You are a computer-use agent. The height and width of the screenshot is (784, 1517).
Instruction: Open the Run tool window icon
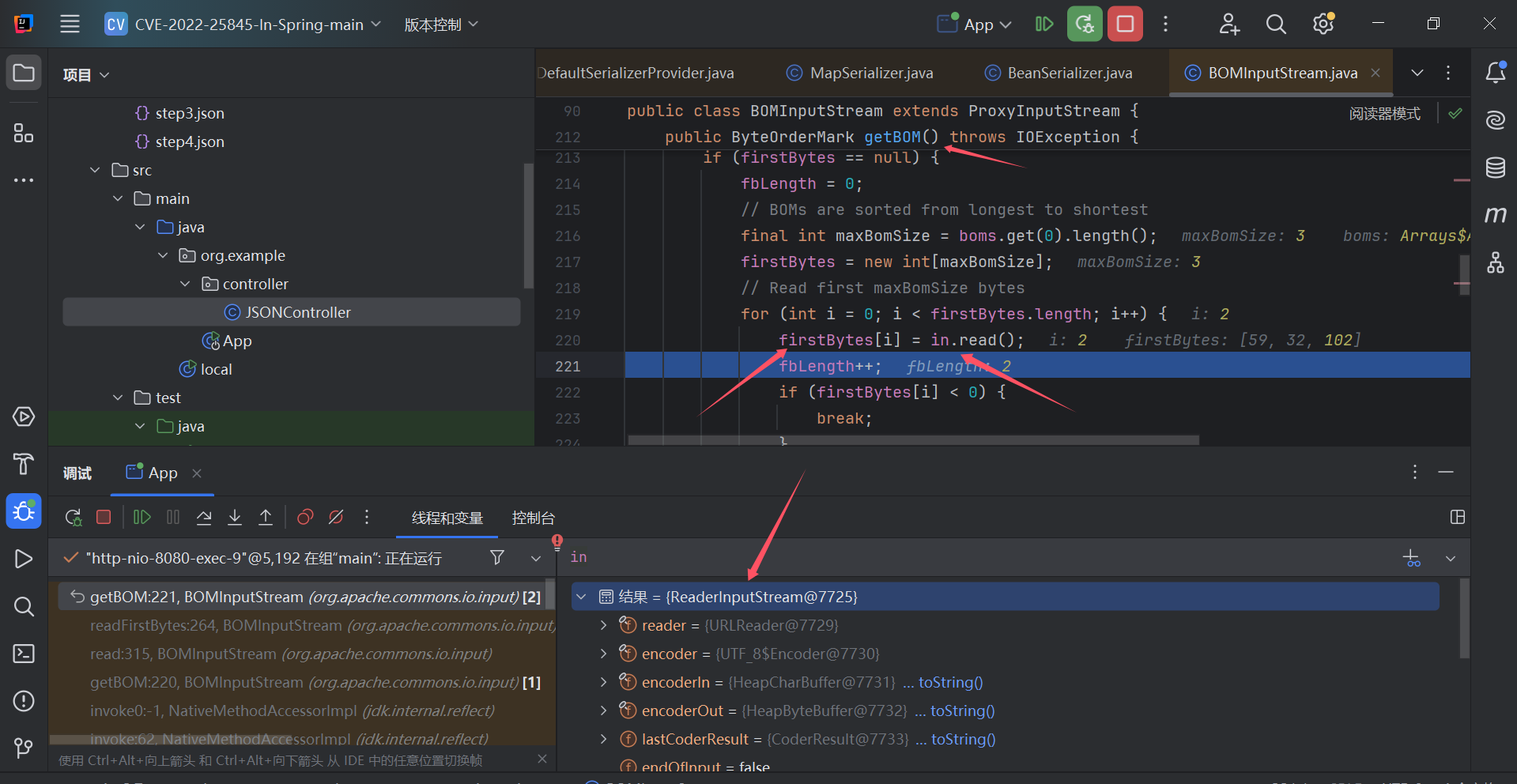point(24,559)
